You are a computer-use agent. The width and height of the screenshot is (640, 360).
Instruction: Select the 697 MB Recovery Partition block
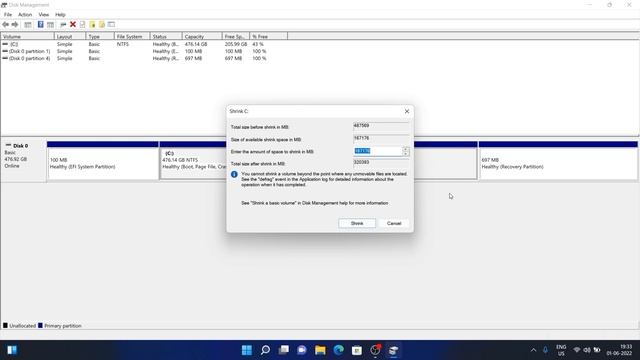tap(558, 161)
